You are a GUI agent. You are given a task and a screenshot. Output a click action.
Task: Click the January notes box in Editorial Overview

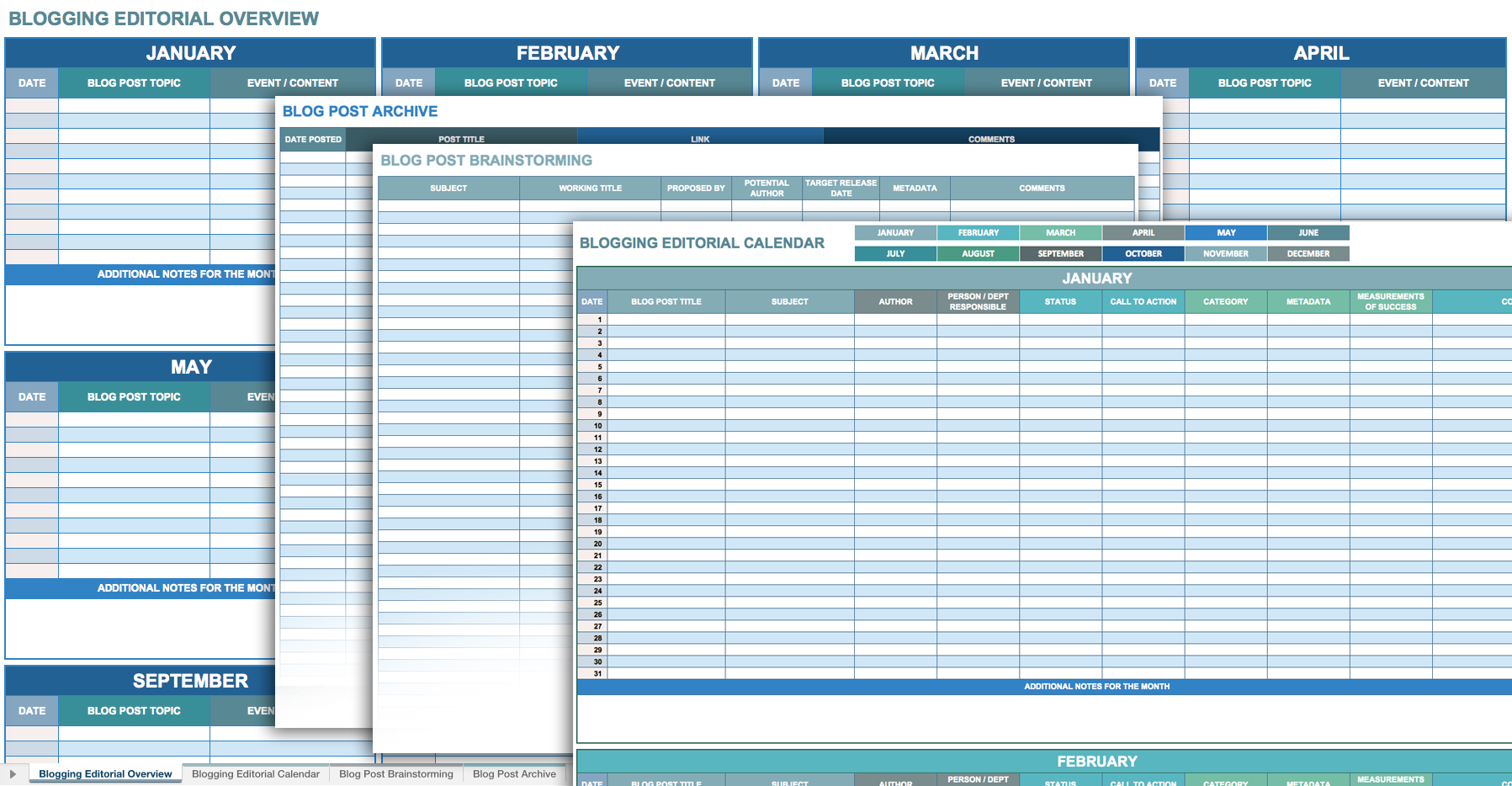[x=141, y=314]
